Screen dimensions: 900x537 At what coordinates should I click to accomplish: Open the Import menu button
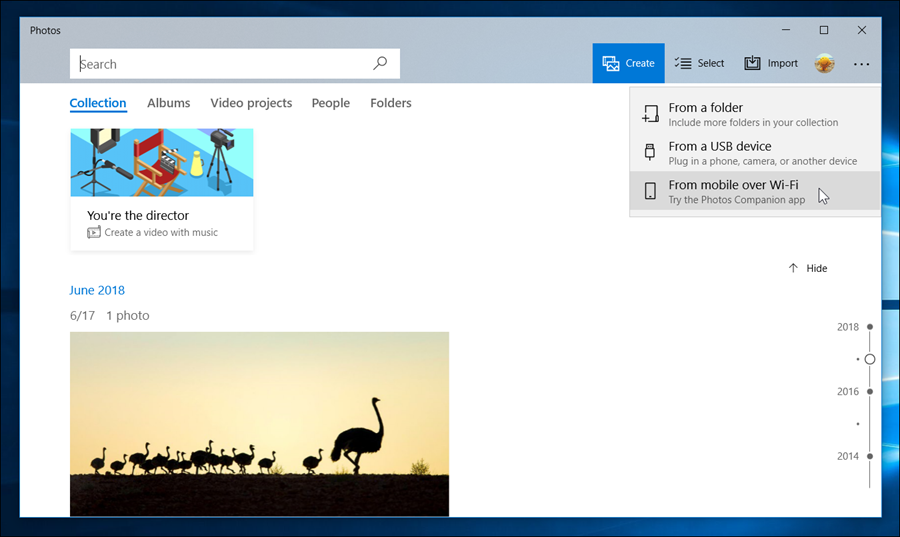[771, 63]
